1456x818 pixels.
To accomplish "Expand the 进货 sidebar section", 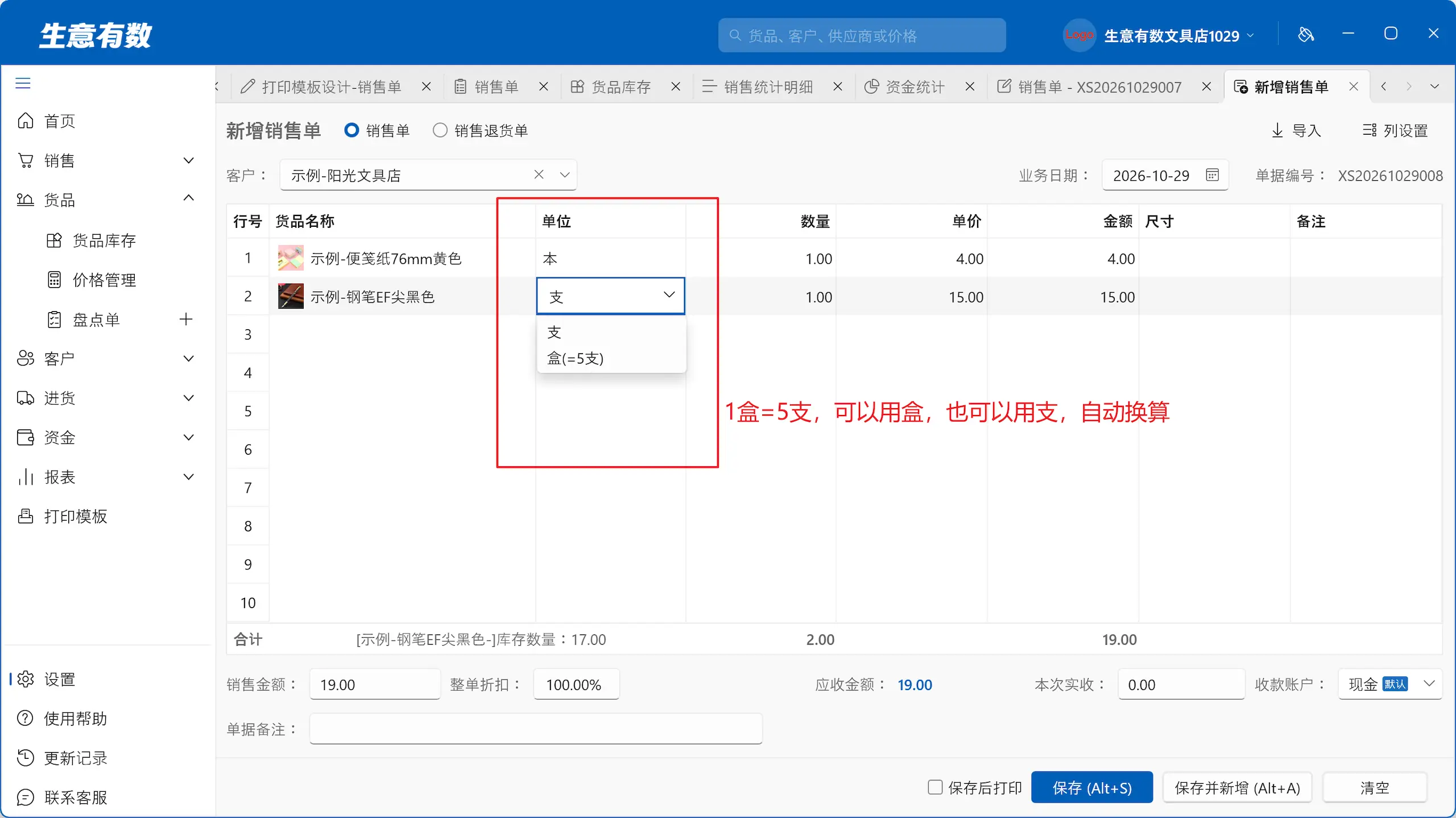I will pyautogui.click(x=188, y=398).
